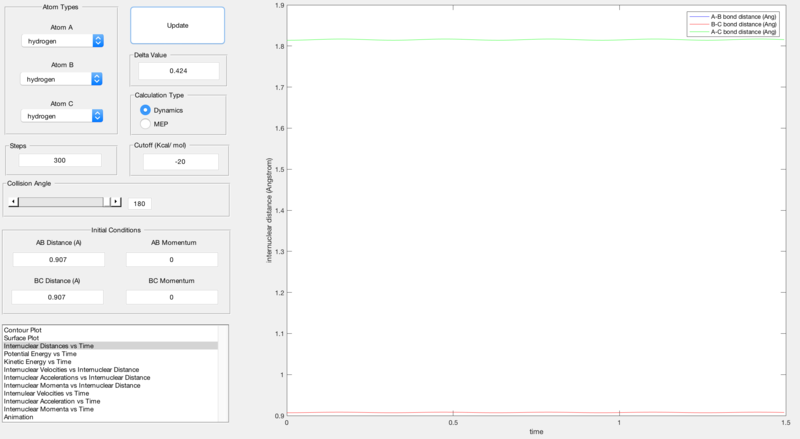Click the plot list vertical scrollbar
This screenshot has height=439, width=800.
point(223,374)
